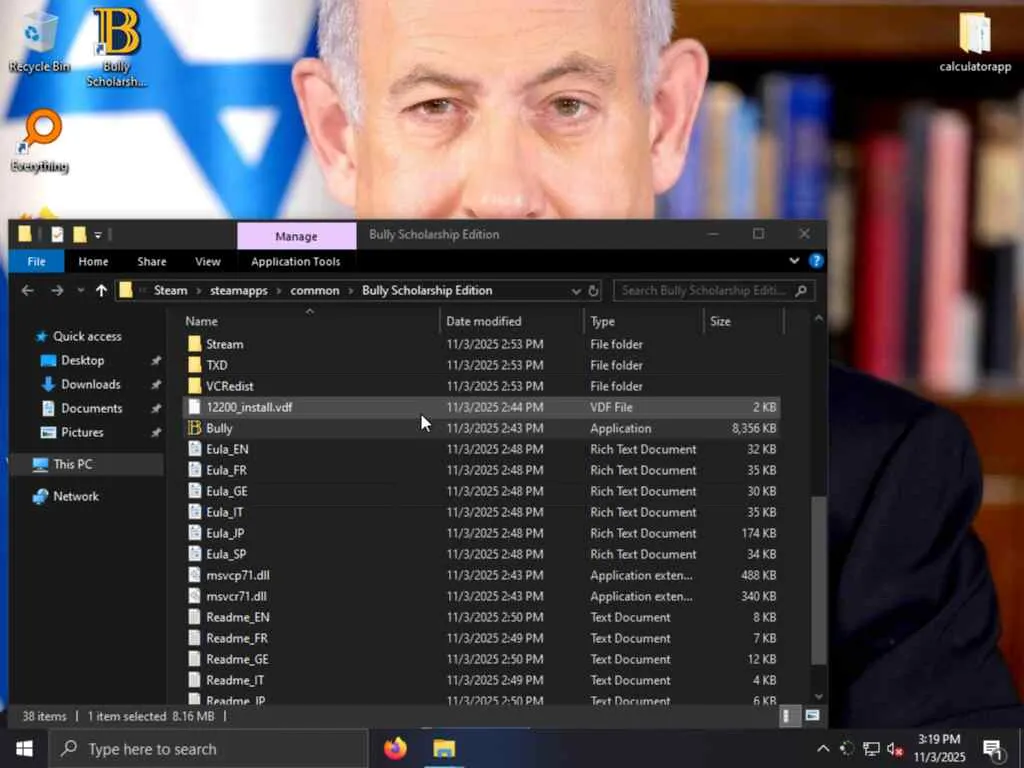
Task: Select the 12200_install.vdf file row
Action: [x=482, y=407]
